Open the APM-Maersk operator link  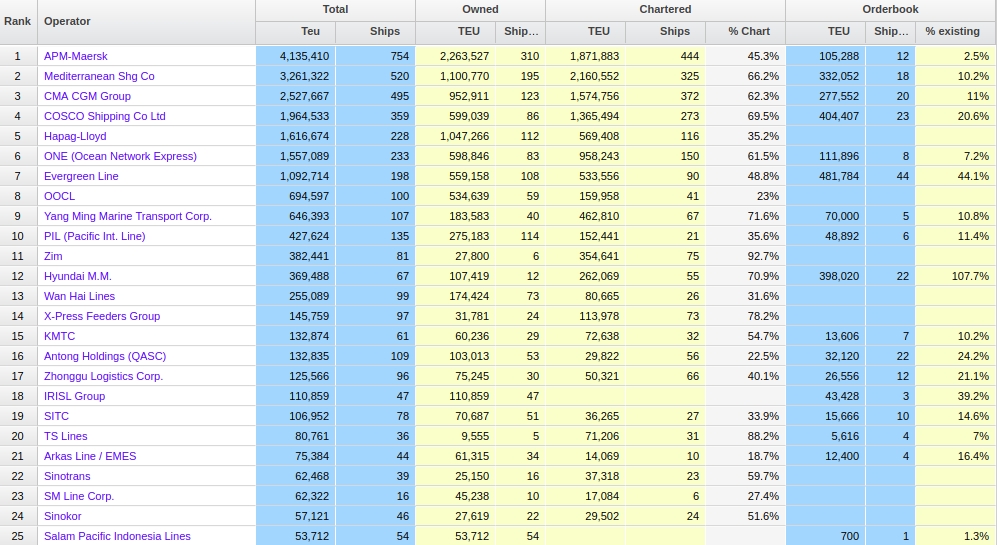76,56
